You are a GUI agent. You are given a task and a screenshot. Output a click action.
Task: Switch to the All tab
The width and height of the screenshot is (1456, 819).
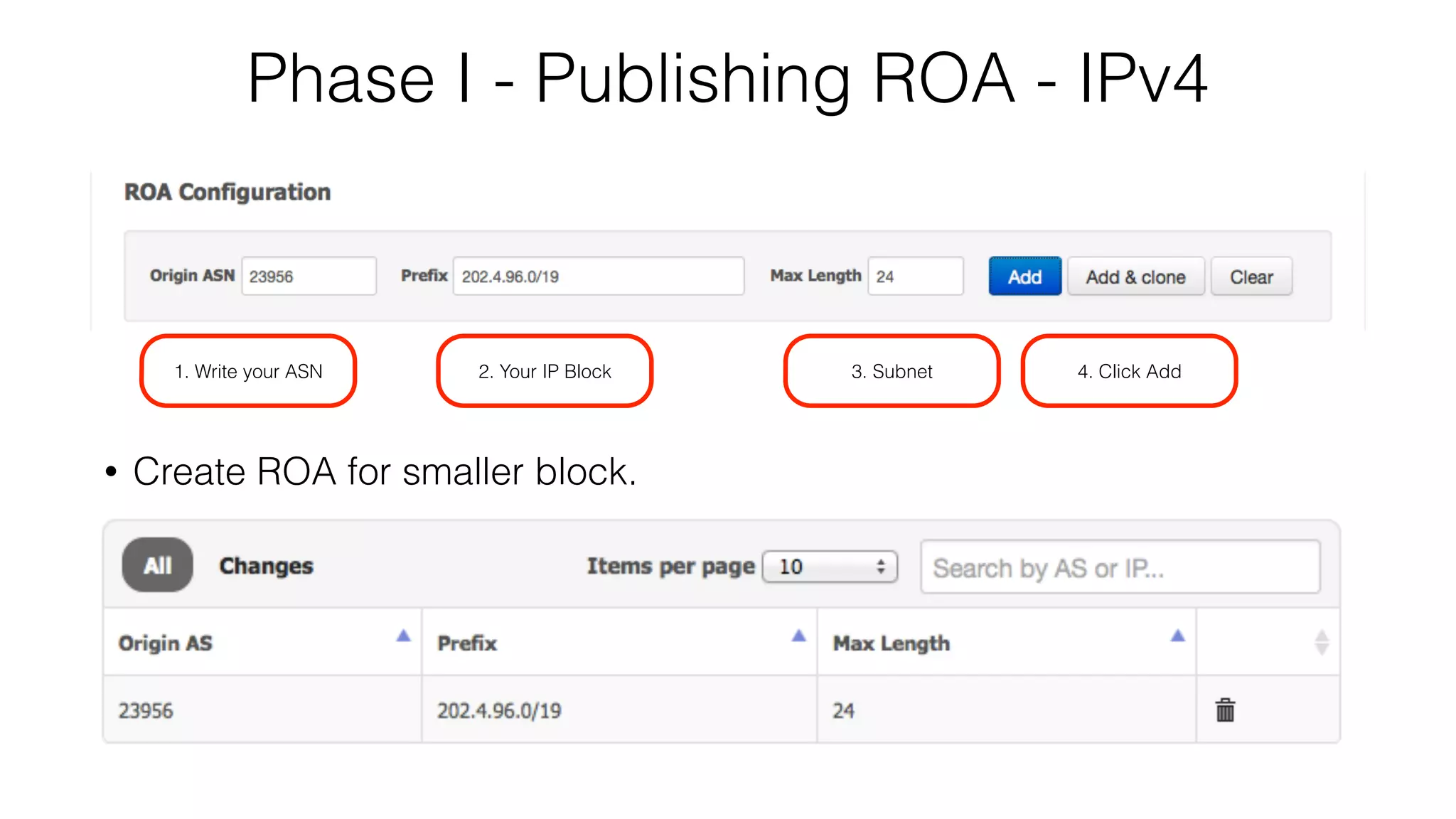(x=157, y=565)
